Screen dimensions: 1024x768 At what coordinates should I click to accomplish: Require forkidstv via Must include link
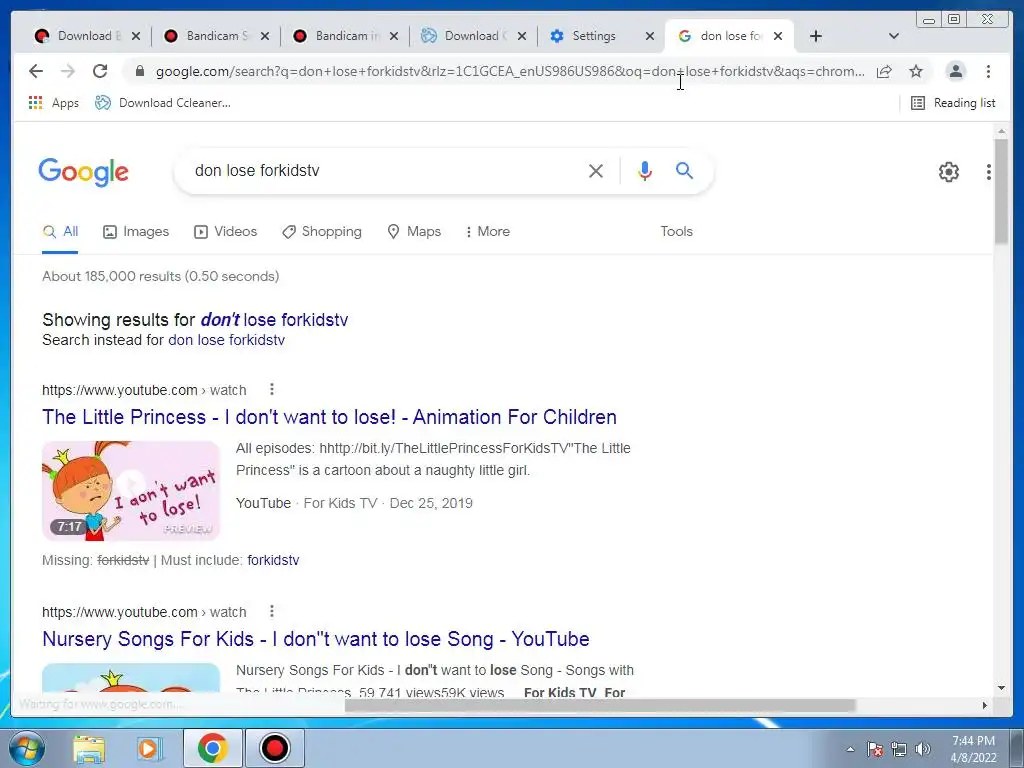point(273,560)
